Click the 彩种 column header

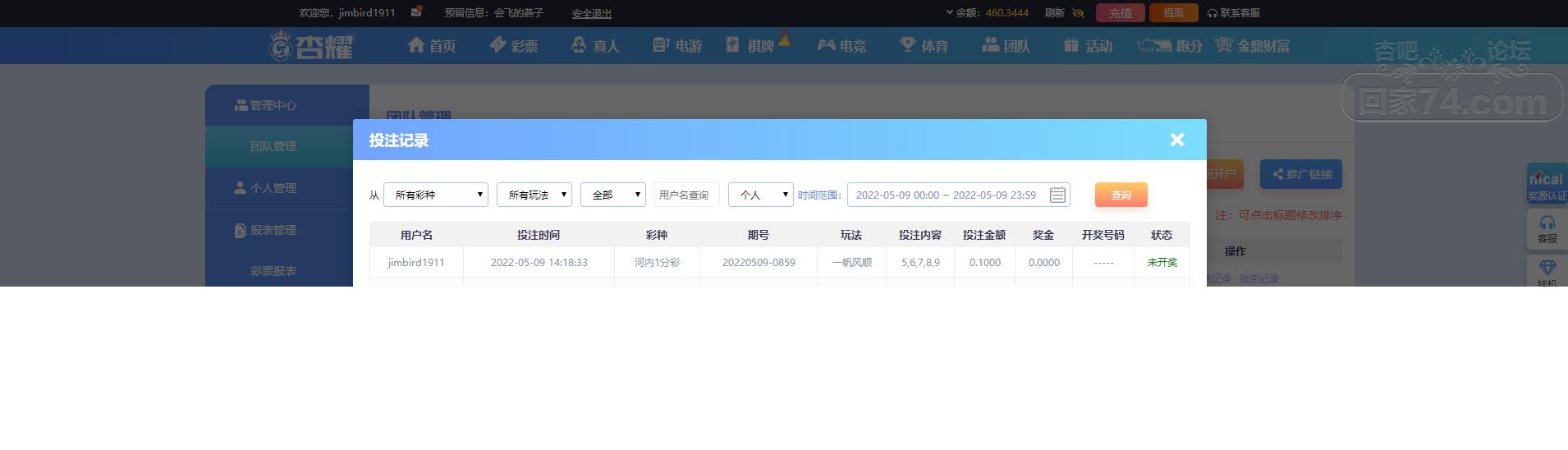click(657, 235)
